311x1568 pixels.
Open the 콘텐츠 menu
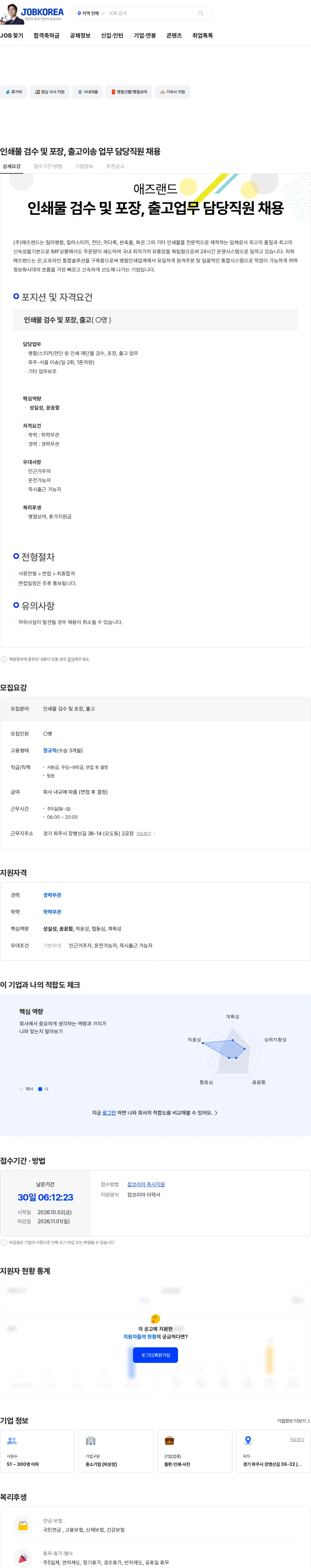[x=174, y=36]
